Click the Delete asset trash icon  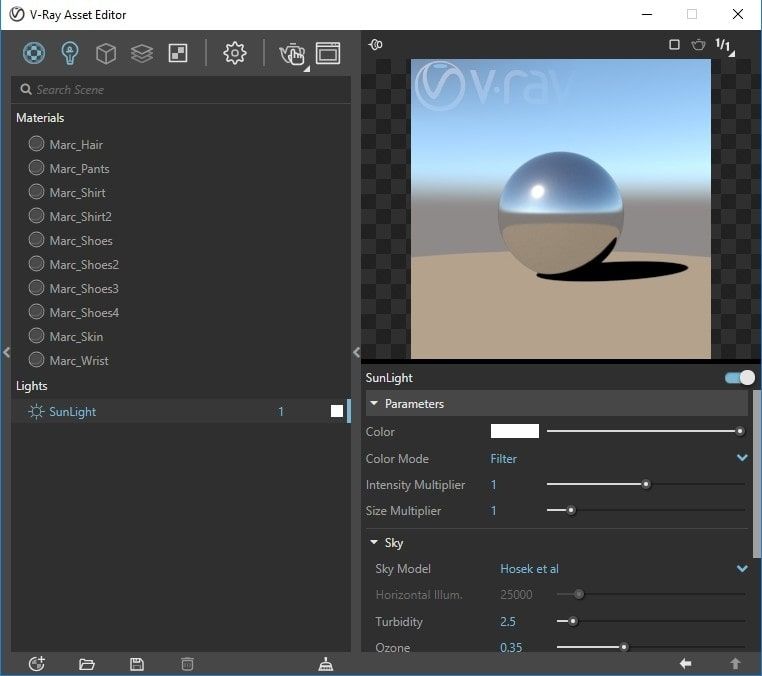tap(187, 663)
